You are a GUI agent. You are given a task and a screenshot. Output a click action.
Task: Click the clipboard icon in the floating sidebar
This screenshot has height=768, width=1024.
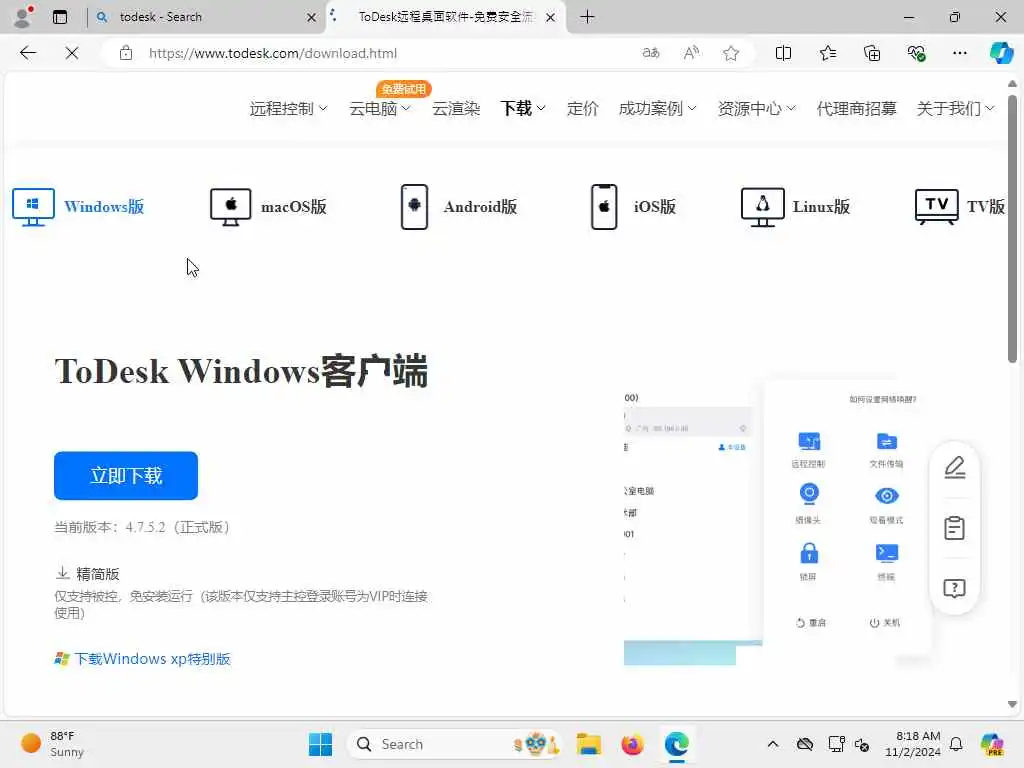[x=955, y=528]
